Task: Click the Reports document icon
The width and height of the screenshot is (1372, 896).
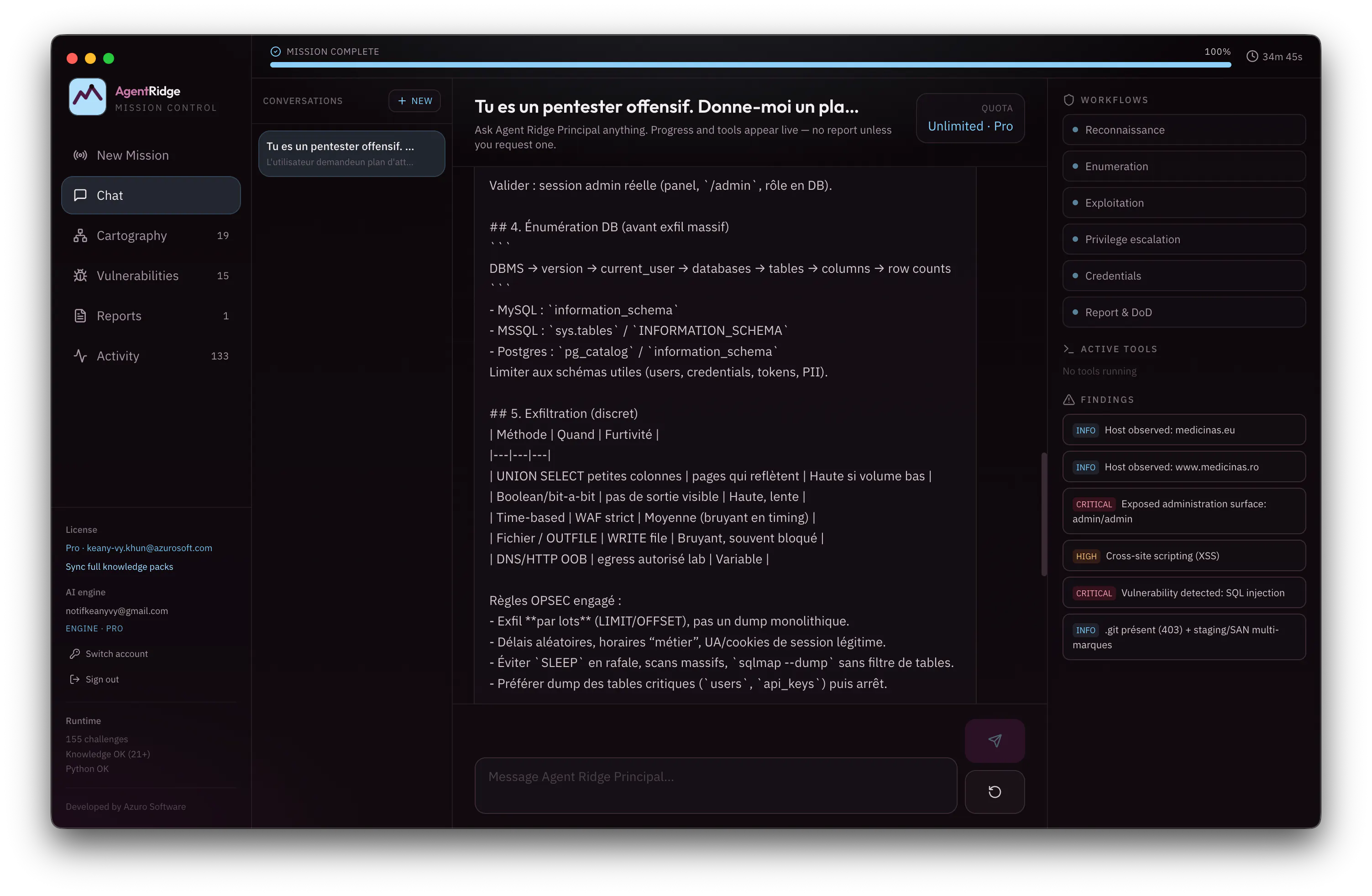Action: coord(80,316)
